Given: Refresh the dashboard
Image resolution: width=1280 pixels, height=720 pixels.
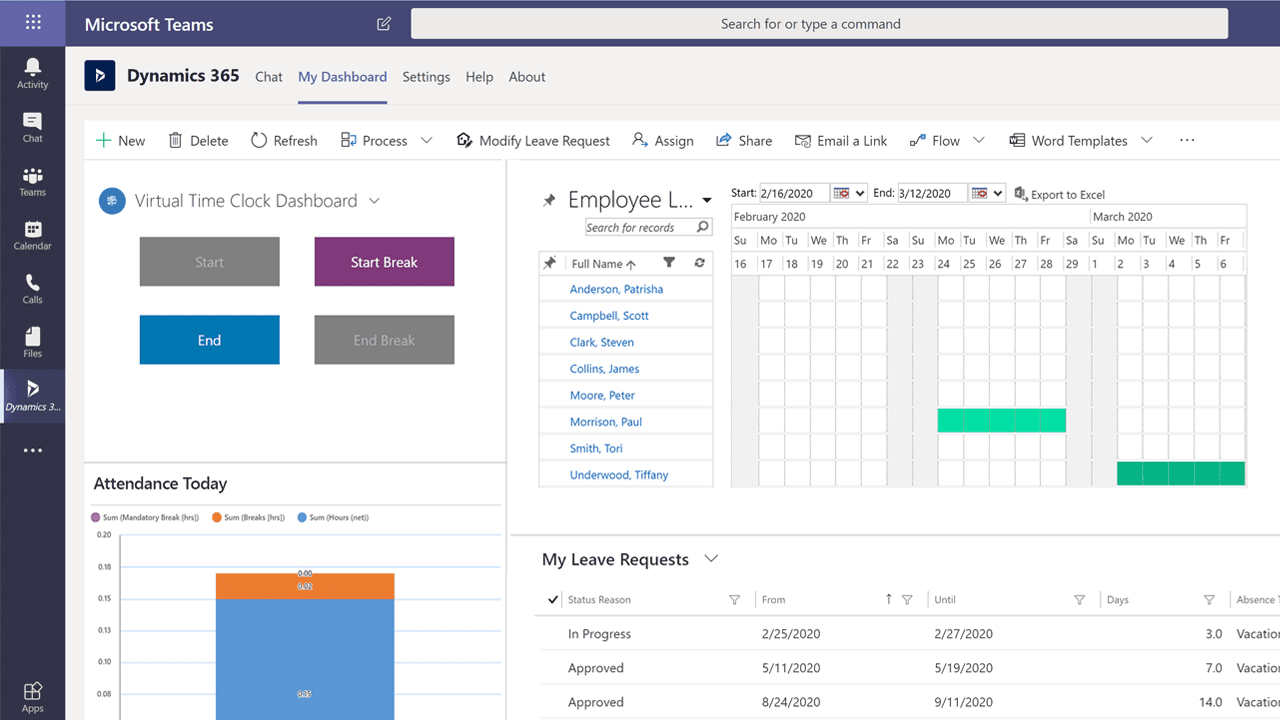Looking at the screenshot, I should [284, 141].
